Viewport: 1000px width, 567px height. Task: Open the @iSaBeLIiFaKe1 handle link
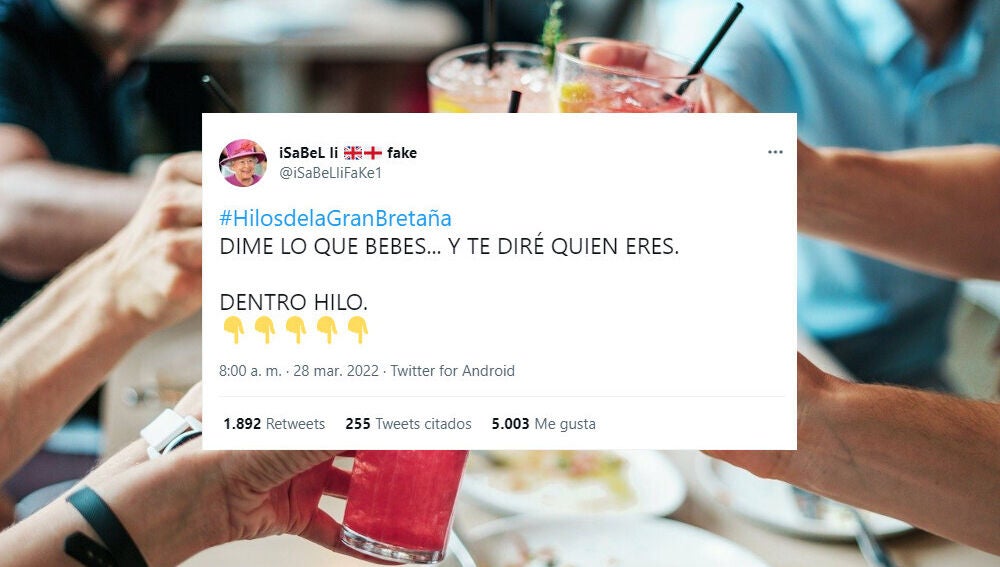330,172
